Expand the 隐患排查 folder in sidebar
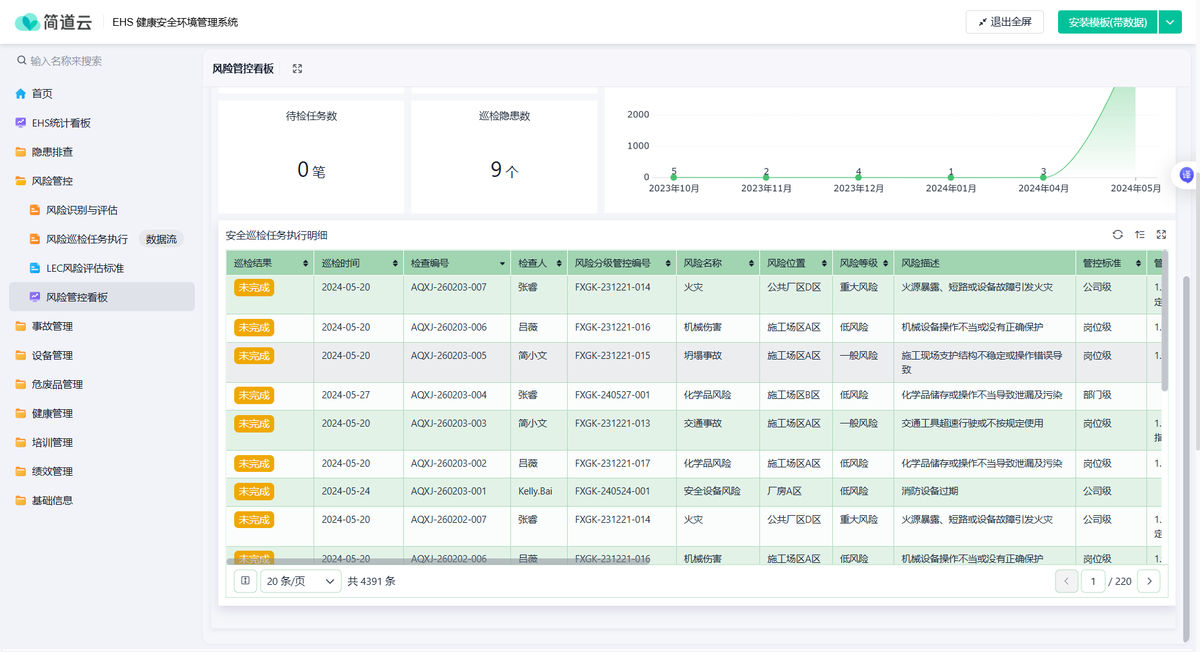This screenshot has height=652, width=1200. point(52,152)
